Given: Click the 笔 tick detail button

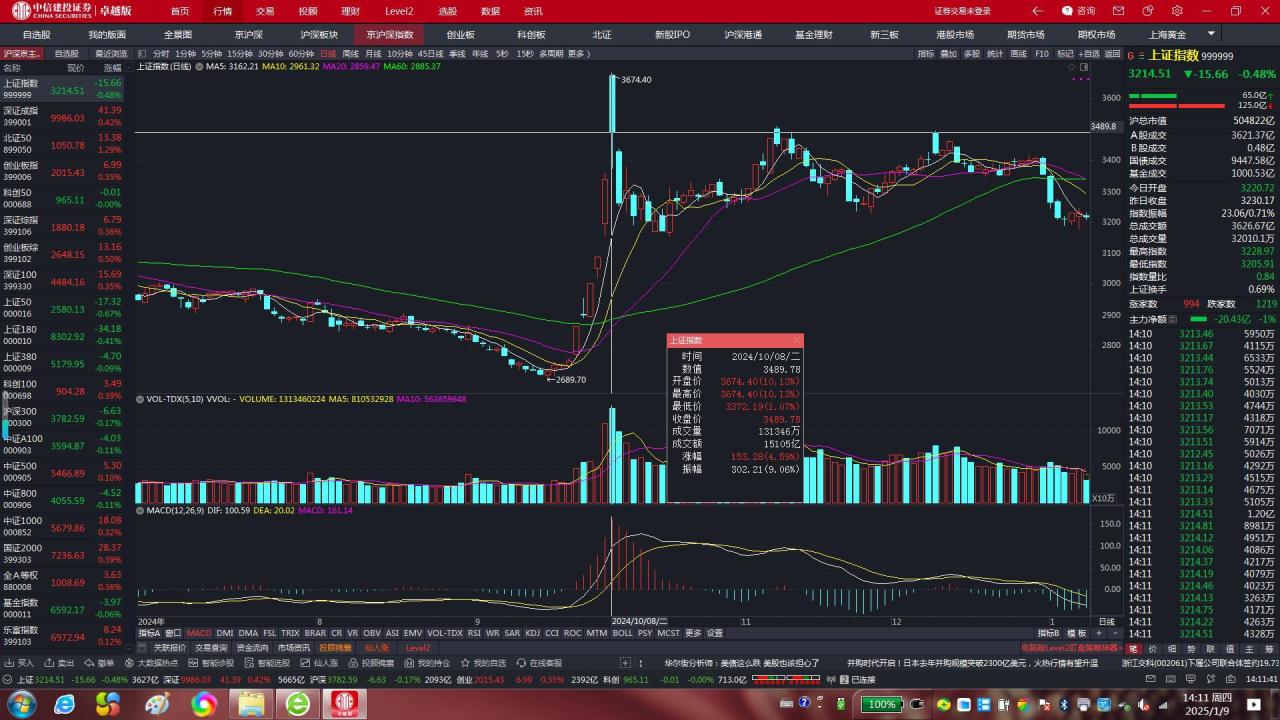Looking at the screenshot, I should (1134, 649).
